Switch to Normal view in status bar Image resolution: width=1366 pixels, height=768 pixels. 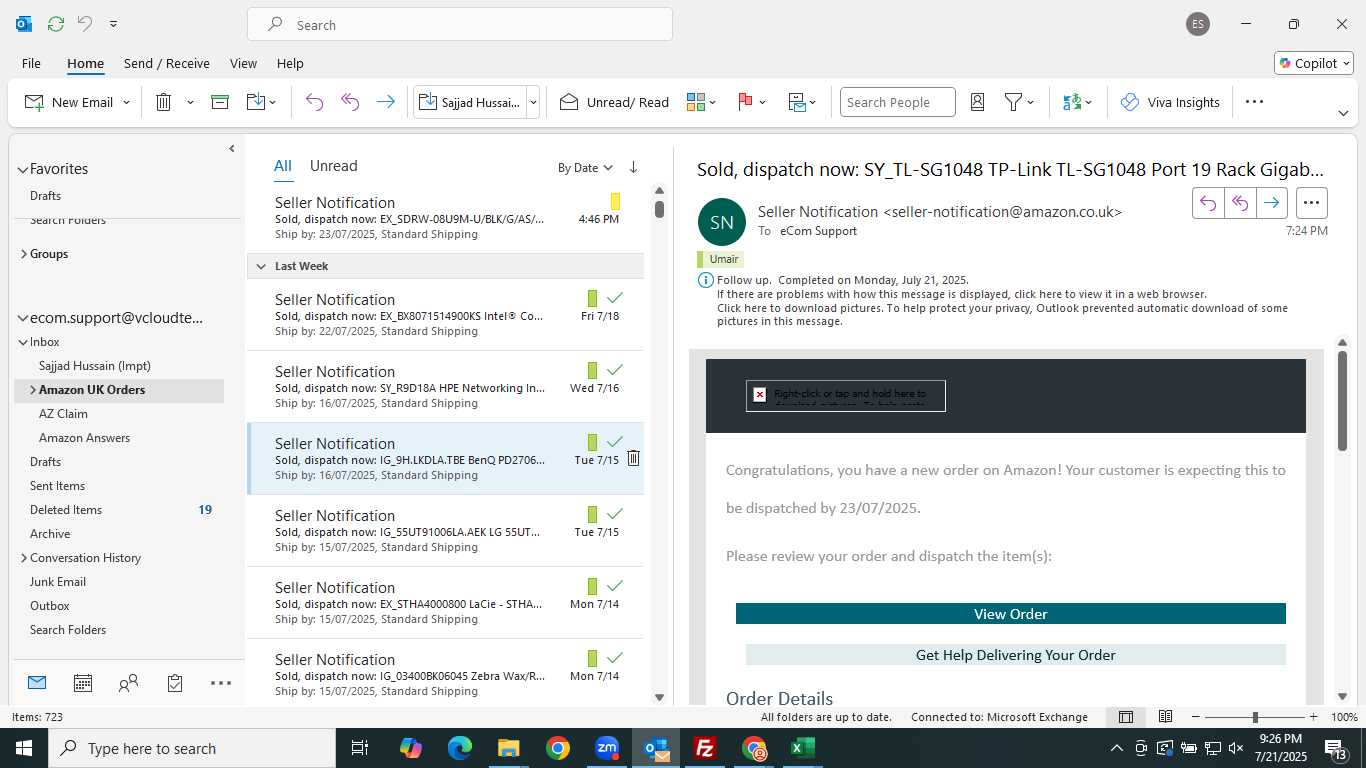[x=1126, y=717]
